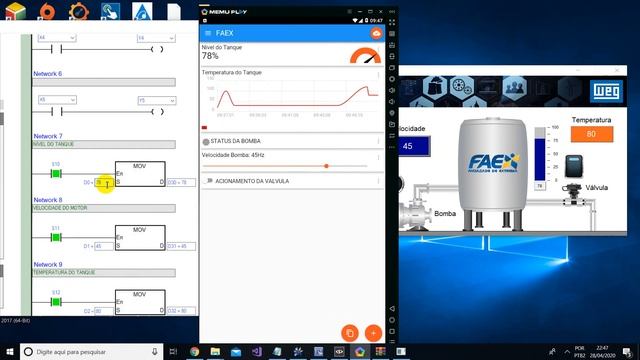
Task: Open the FAEX hamburger menu
Action: click(208, 33)
